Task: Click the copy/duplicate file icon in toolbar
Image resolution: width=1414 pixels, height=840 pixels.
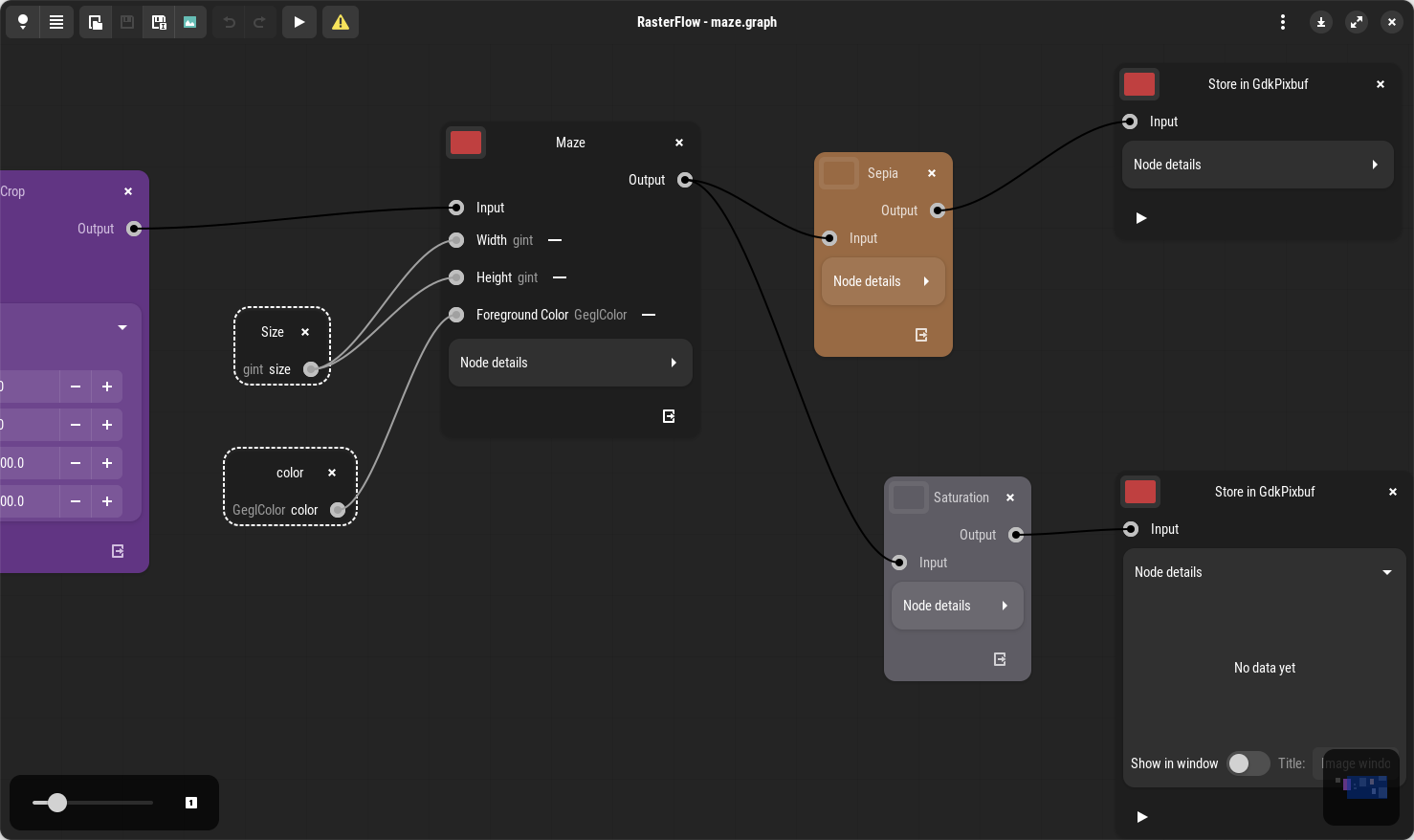Action: click(x=96, y=22)
